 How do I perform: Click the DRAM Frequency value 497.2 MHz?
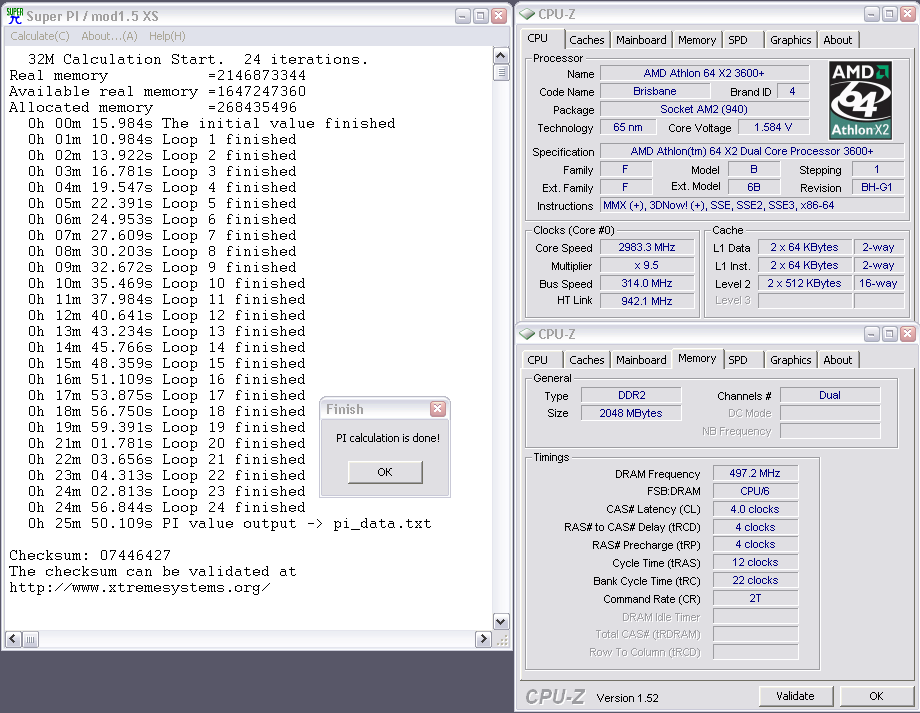(x=755, y=473)
